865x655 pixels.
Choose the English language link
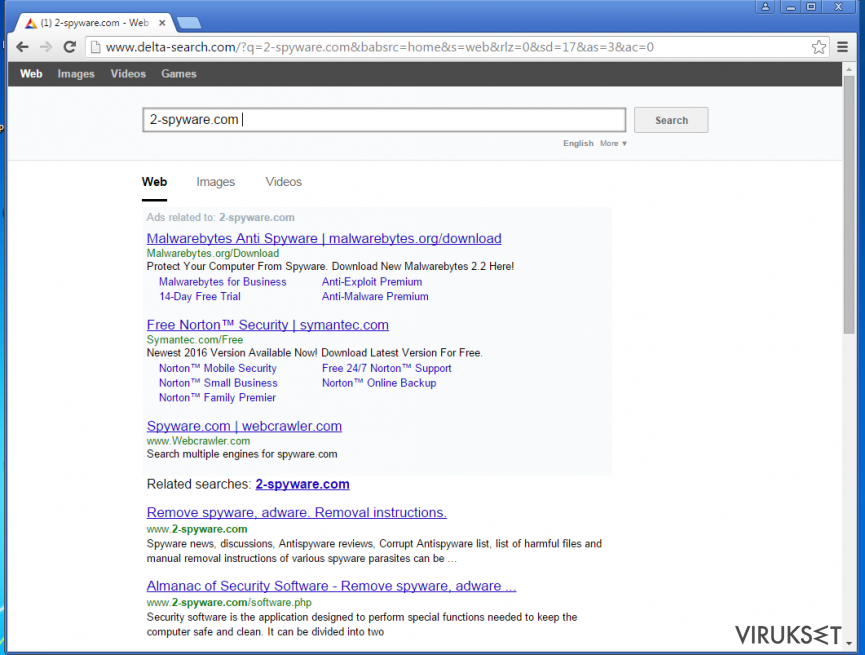click(578, 143)
